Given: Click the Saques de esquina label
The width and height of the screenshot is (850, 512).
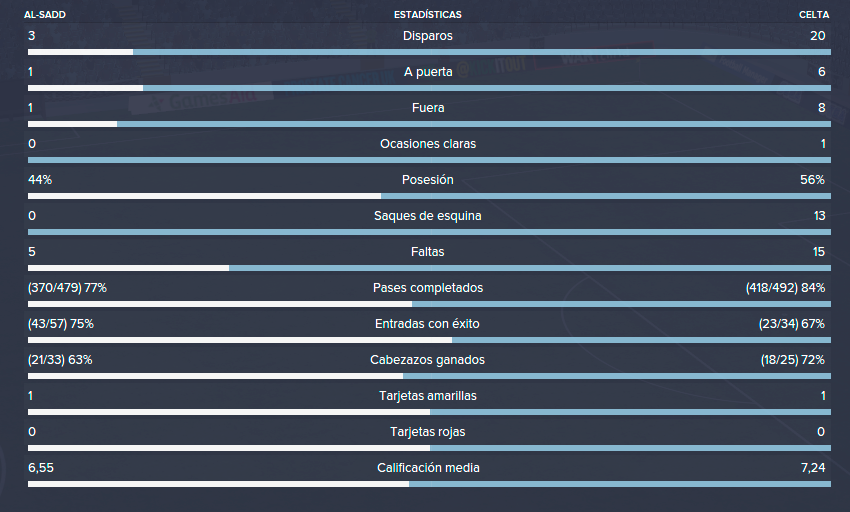Looking at the screenshot, I should click(x=428, y=216).
